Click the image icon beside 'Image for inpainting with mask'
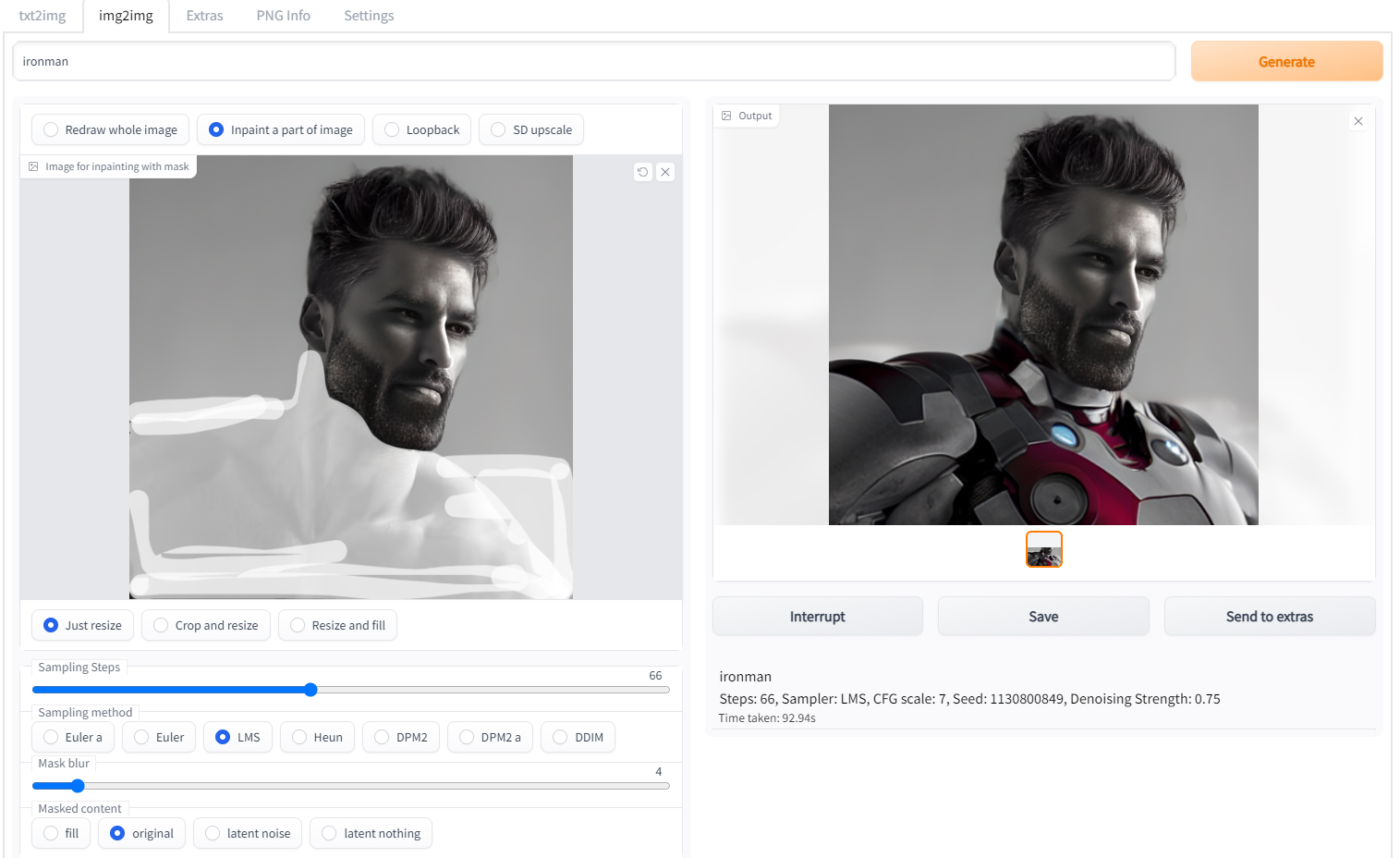Screen dimensions: 1400x858 33,166
